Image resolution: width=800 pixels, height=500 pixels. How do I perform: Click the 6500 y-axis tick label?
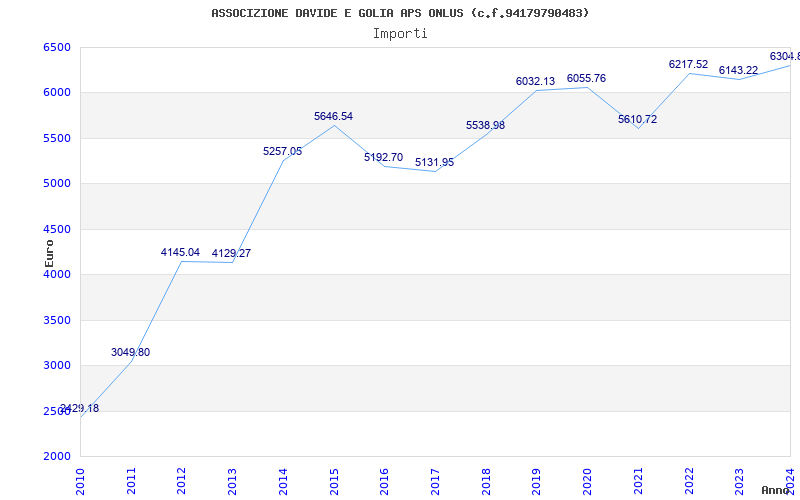(57, 47)
